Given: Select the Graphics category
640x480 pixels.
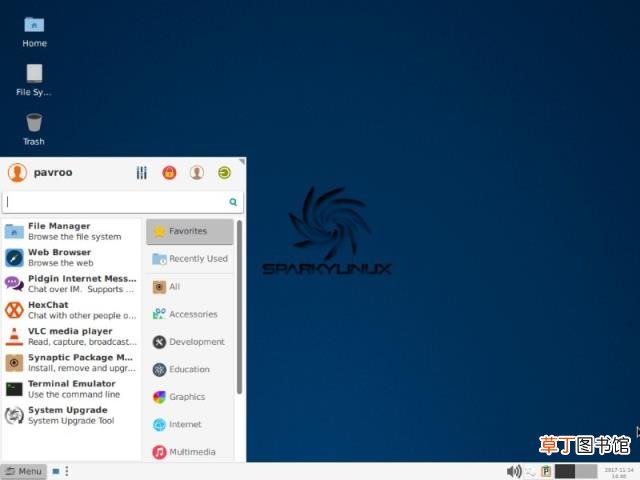Looking at the screenshot, I should point(190,397).
